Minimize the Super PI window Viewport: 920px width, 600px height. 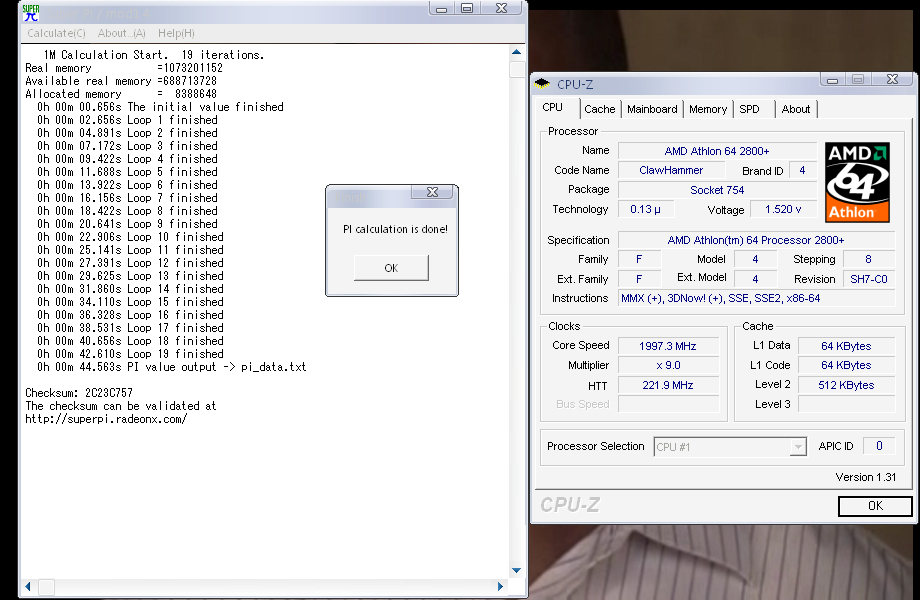(442, 8)
